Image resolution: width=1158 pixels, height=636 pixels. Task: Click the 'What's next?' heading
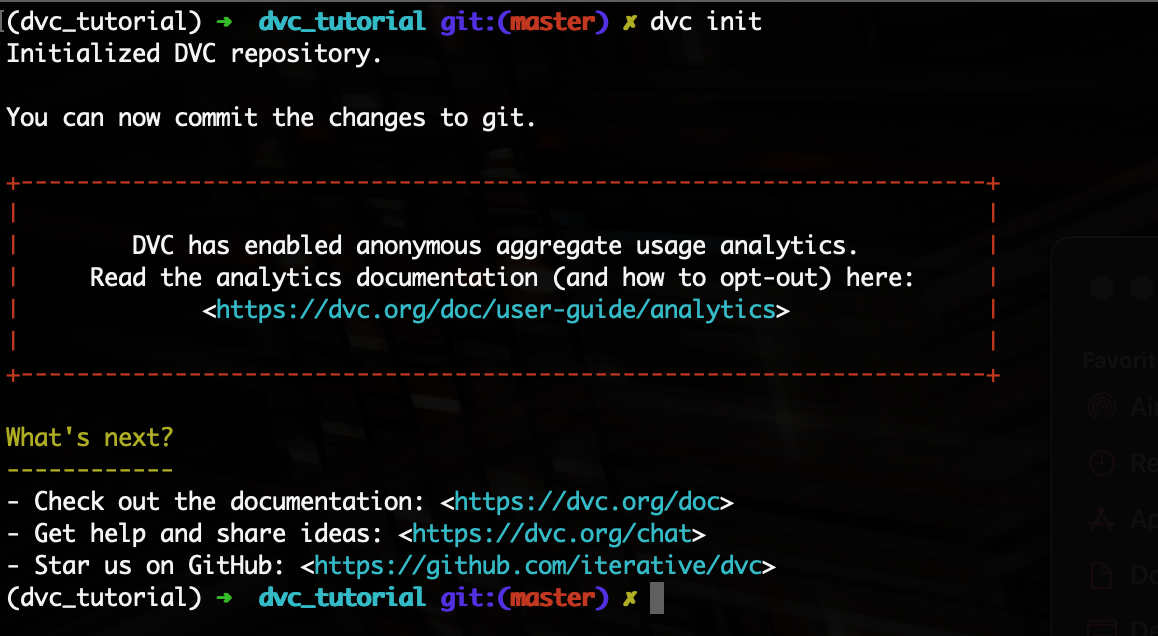pos(89,437)
